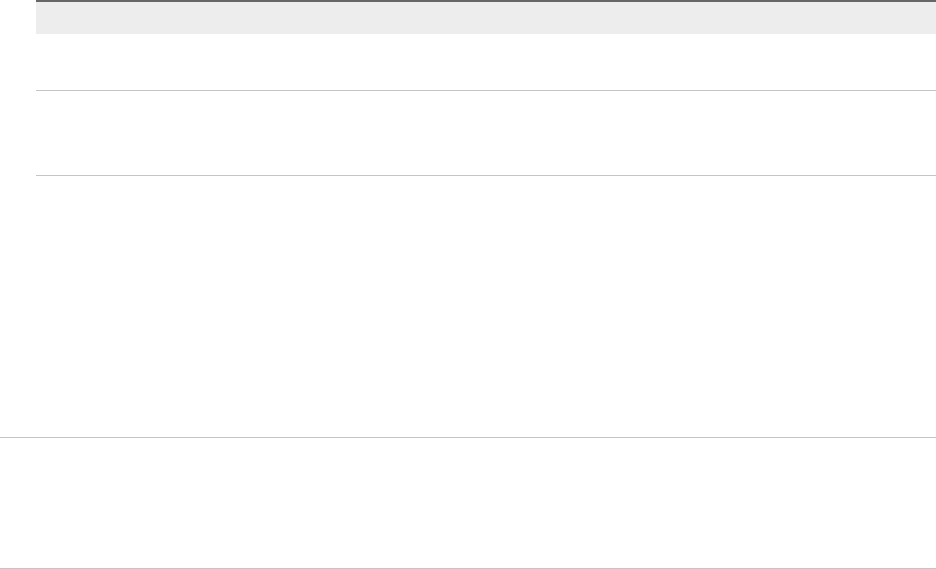
Task: Click the gray table header bar
Action: point(479,18)
